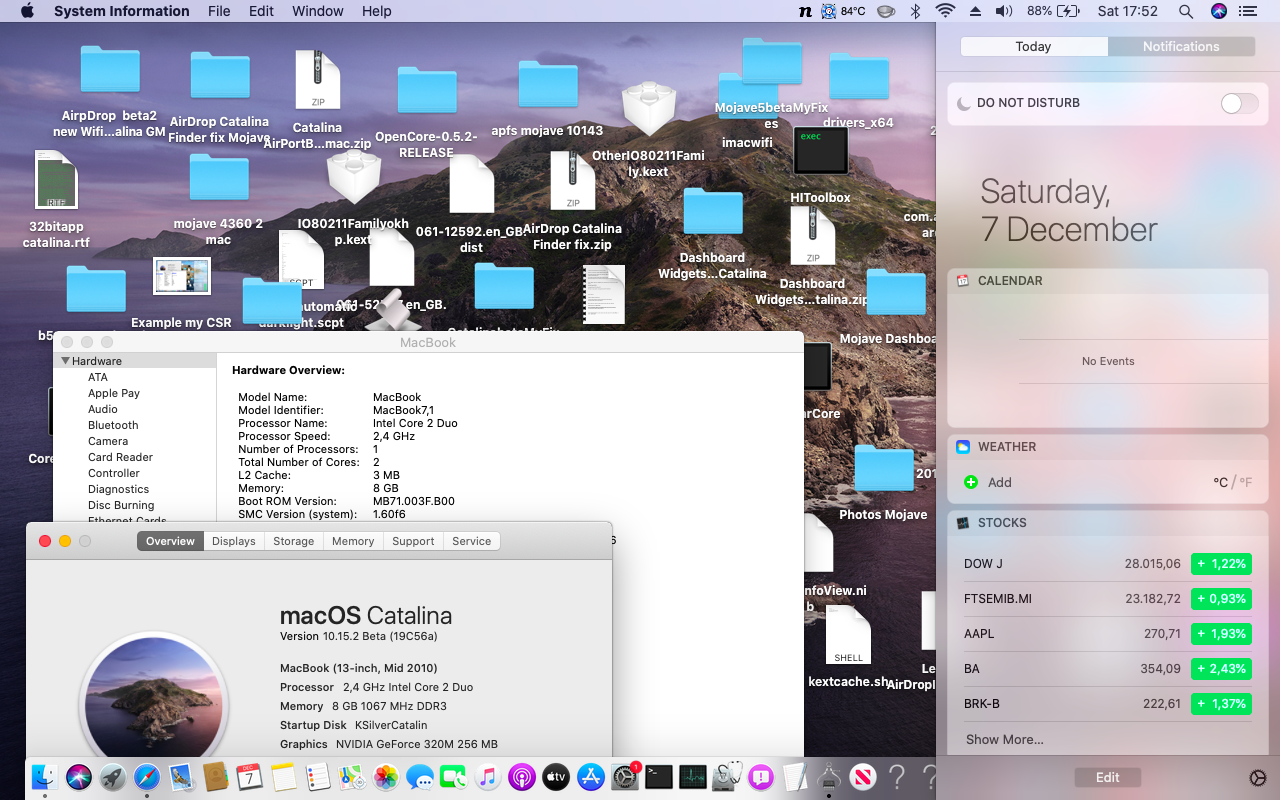
Task: Open the File menu
Action: tap(219, 11)
